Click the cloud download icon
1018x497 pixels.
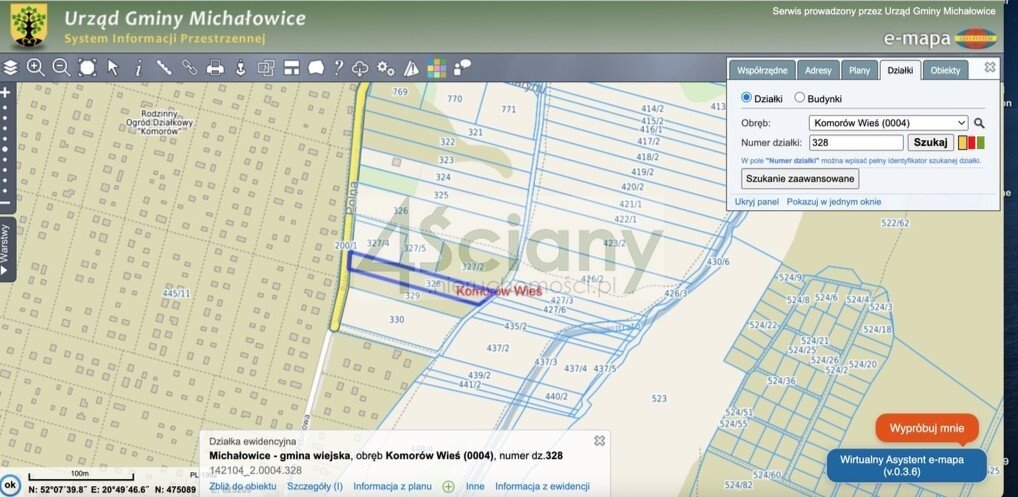[x=361, y=68]
